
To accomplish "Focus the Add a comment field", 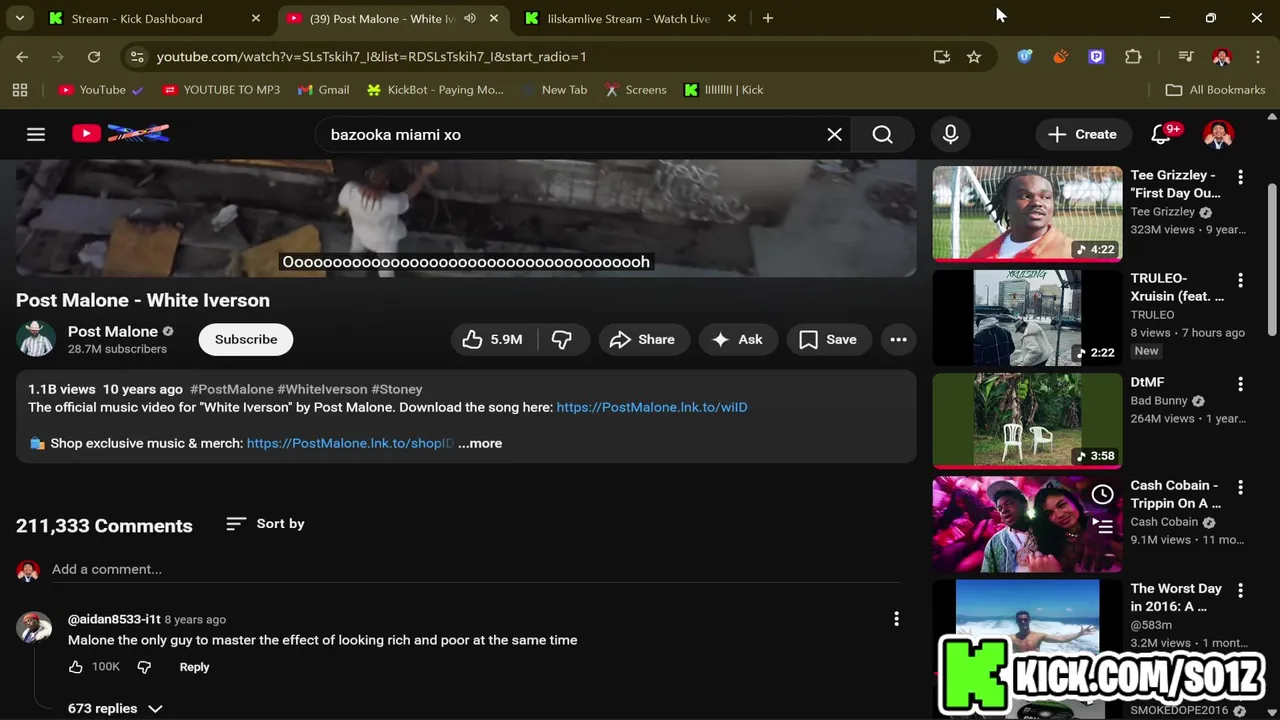I will point(476,570).
